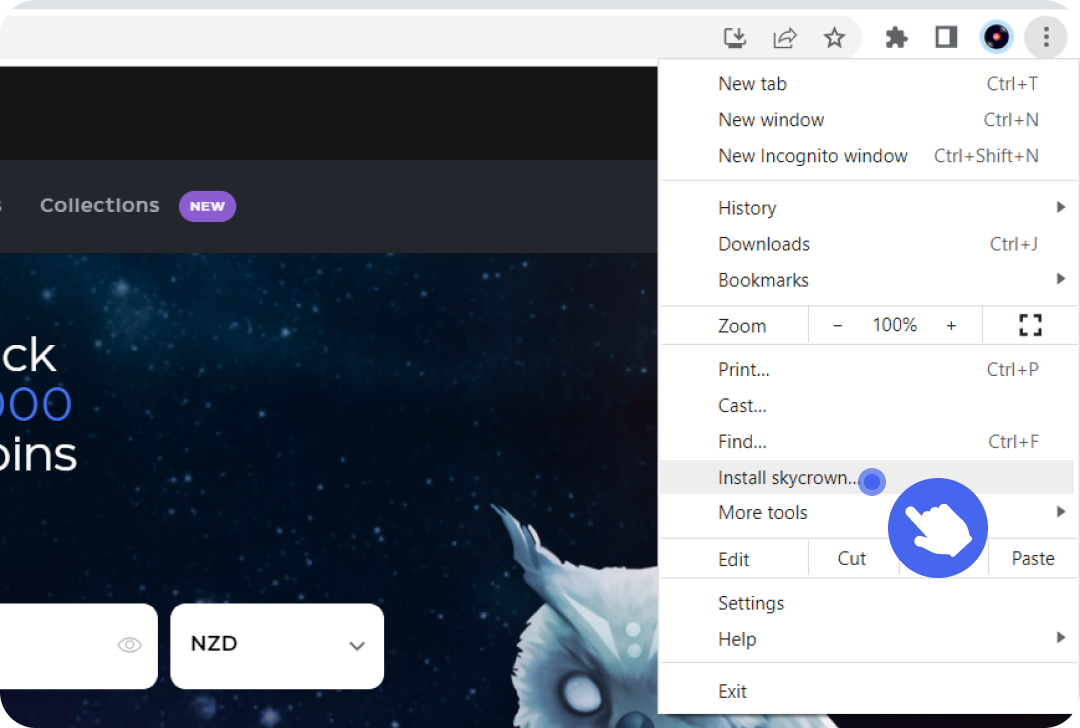Select New tab menu item
The height and width of the screenshot is (728, 1080).
[x=866, y=84]
